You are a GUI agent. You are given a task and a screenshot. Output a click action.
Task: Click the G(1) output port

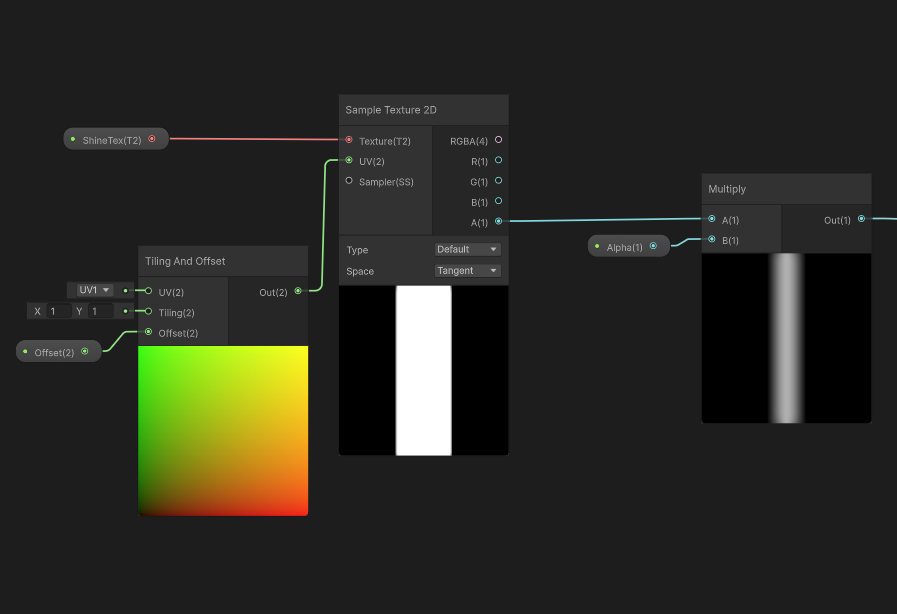pyautogui.click(x=498, y=181)
